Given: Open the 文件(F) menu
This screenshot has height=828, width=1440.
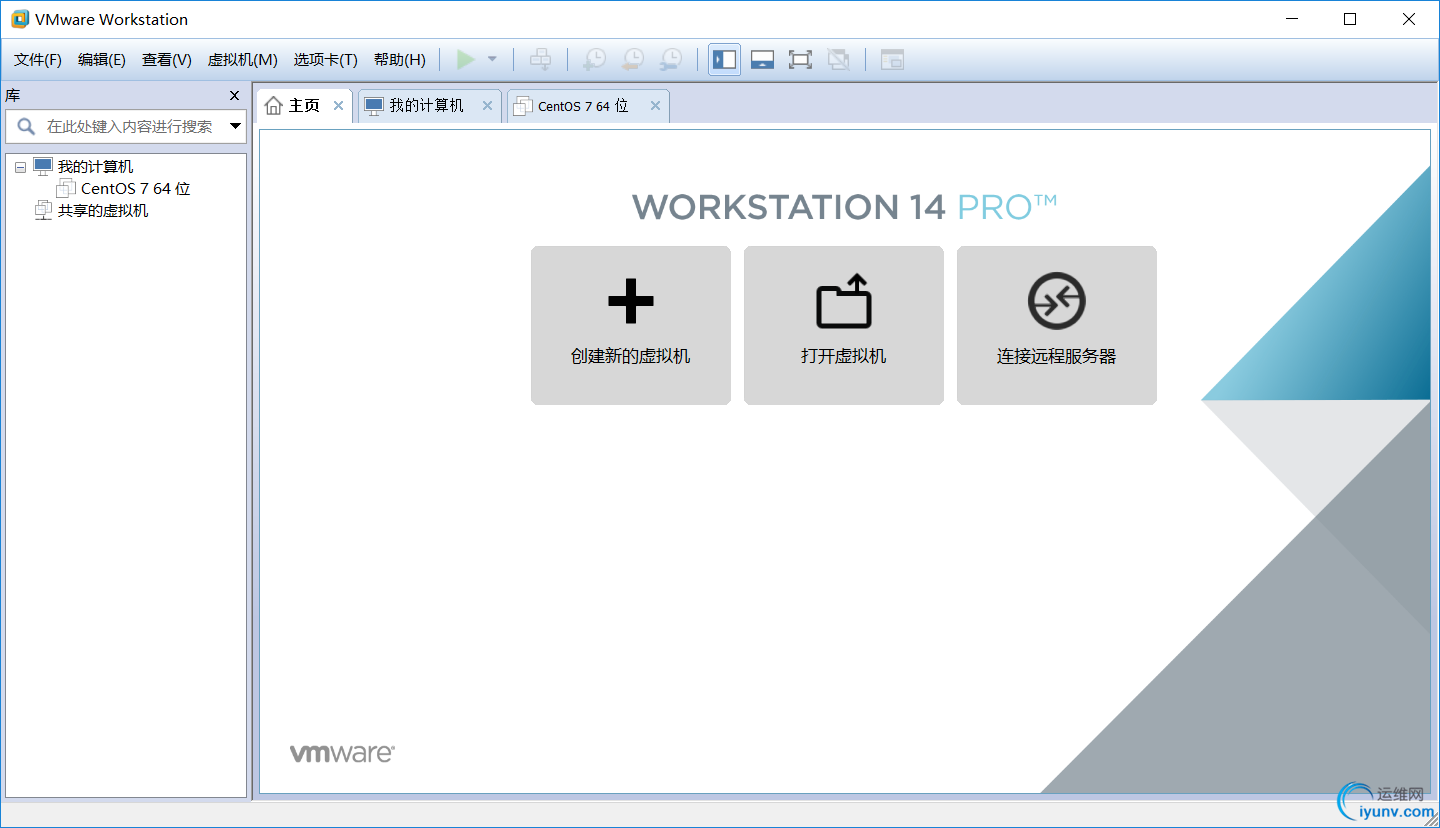Looking at the screenshot, I should [x=38, y=60].
